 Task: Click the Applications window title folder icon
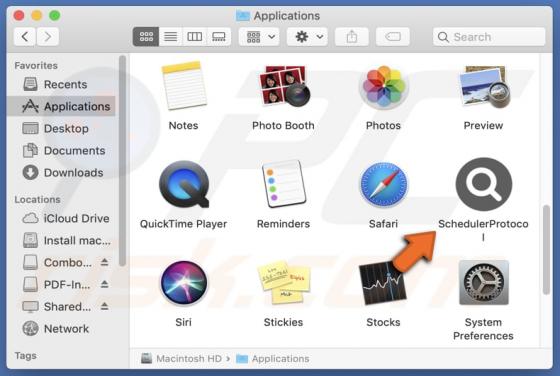(x=243, y=16)
